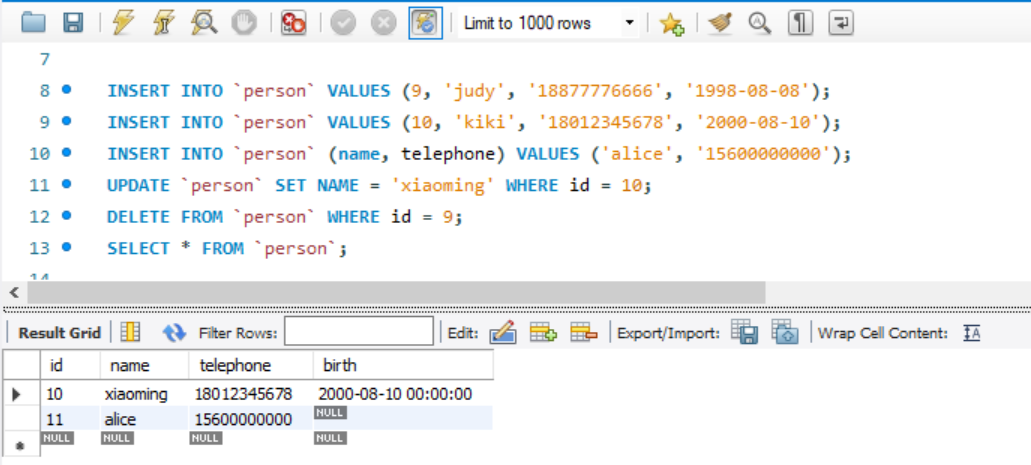Beautify the query with broom icon
The width and height of the screenshot is (1031, 465).
(x=721, y=23)
